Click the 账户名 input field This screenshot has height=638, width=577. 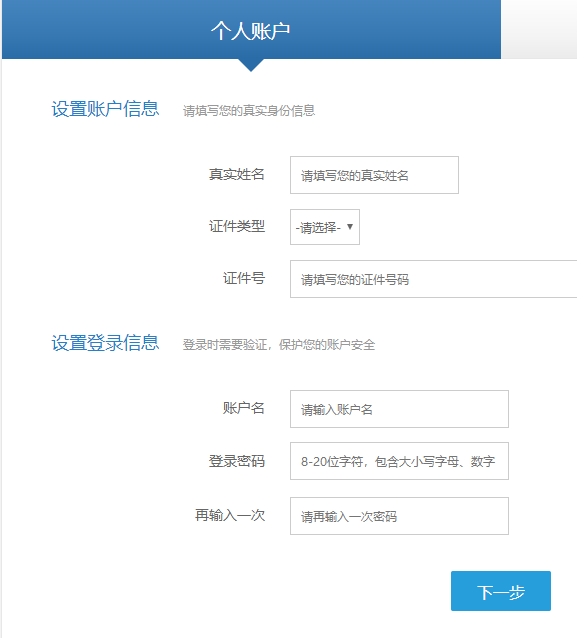399,409
